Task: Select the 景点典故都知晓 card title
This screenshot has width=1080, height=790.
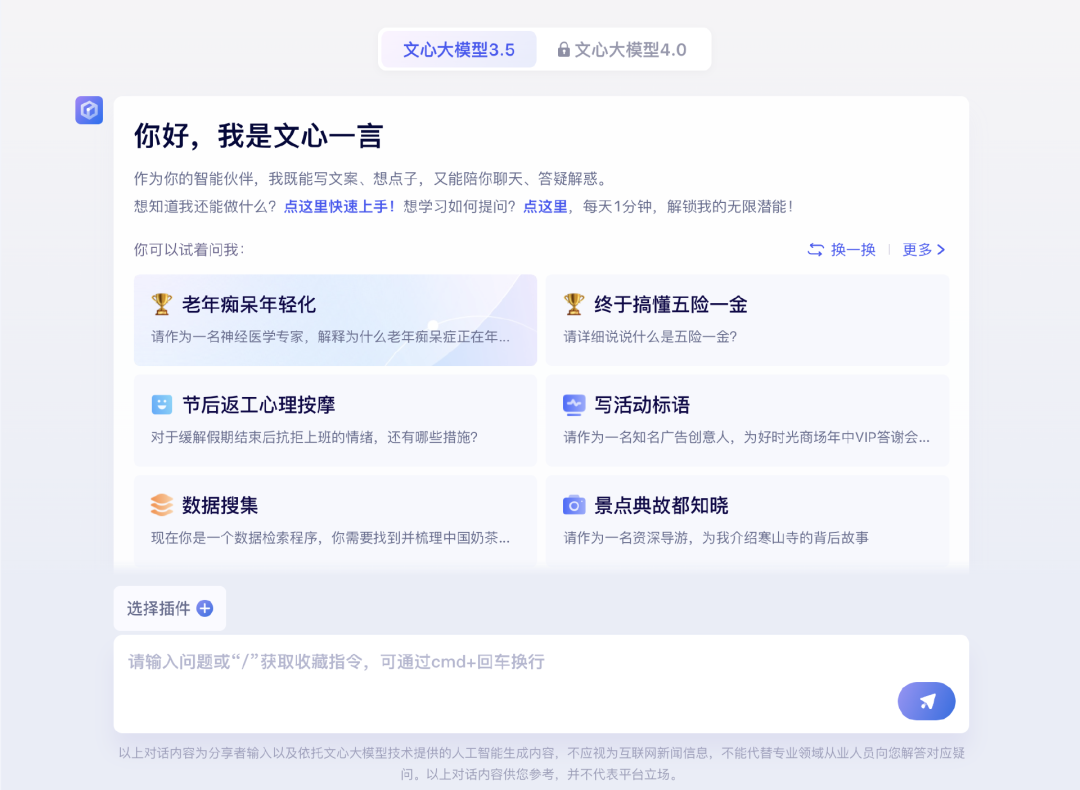Action: 661,506
